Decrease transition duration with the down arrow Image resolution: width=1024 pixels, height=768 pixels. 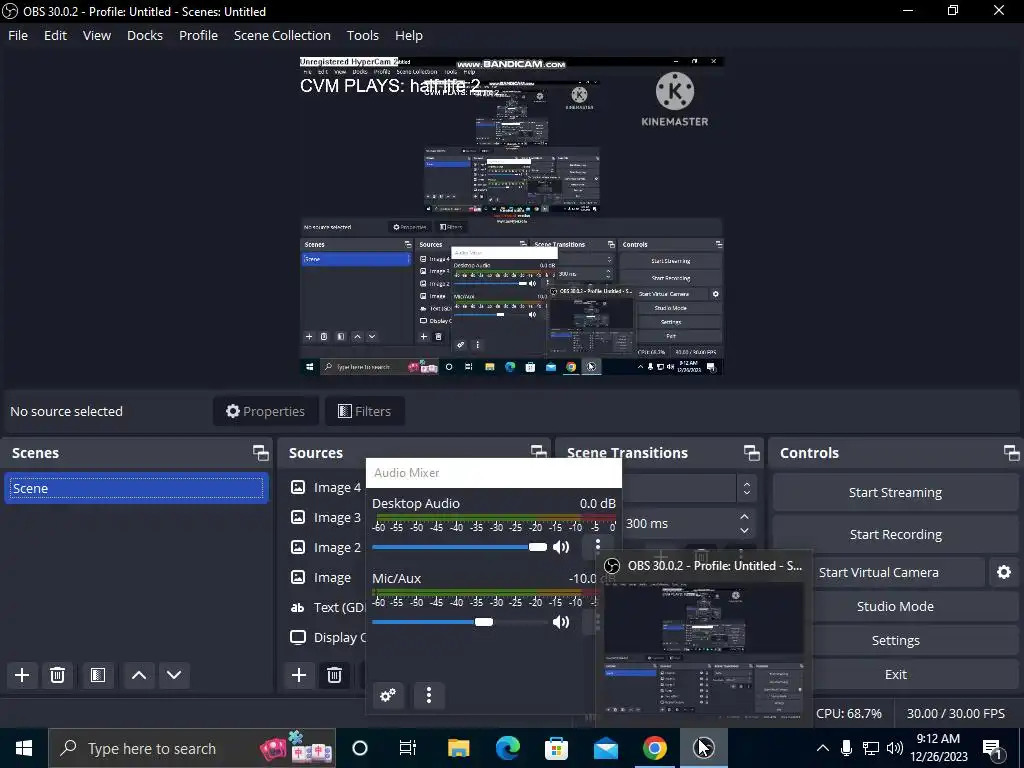(x=744, y=530)
